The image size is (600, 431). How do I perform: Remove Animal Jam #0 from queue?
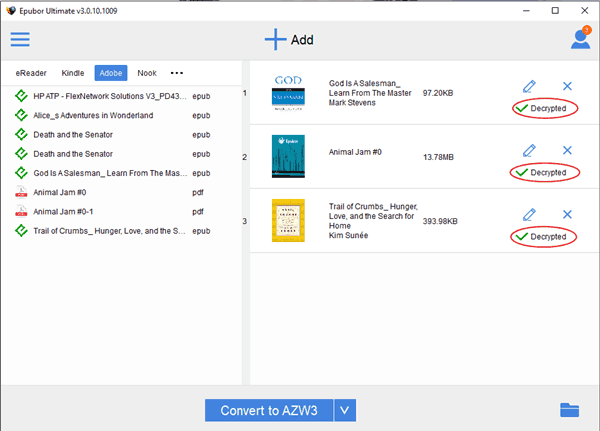pos(567,150)
